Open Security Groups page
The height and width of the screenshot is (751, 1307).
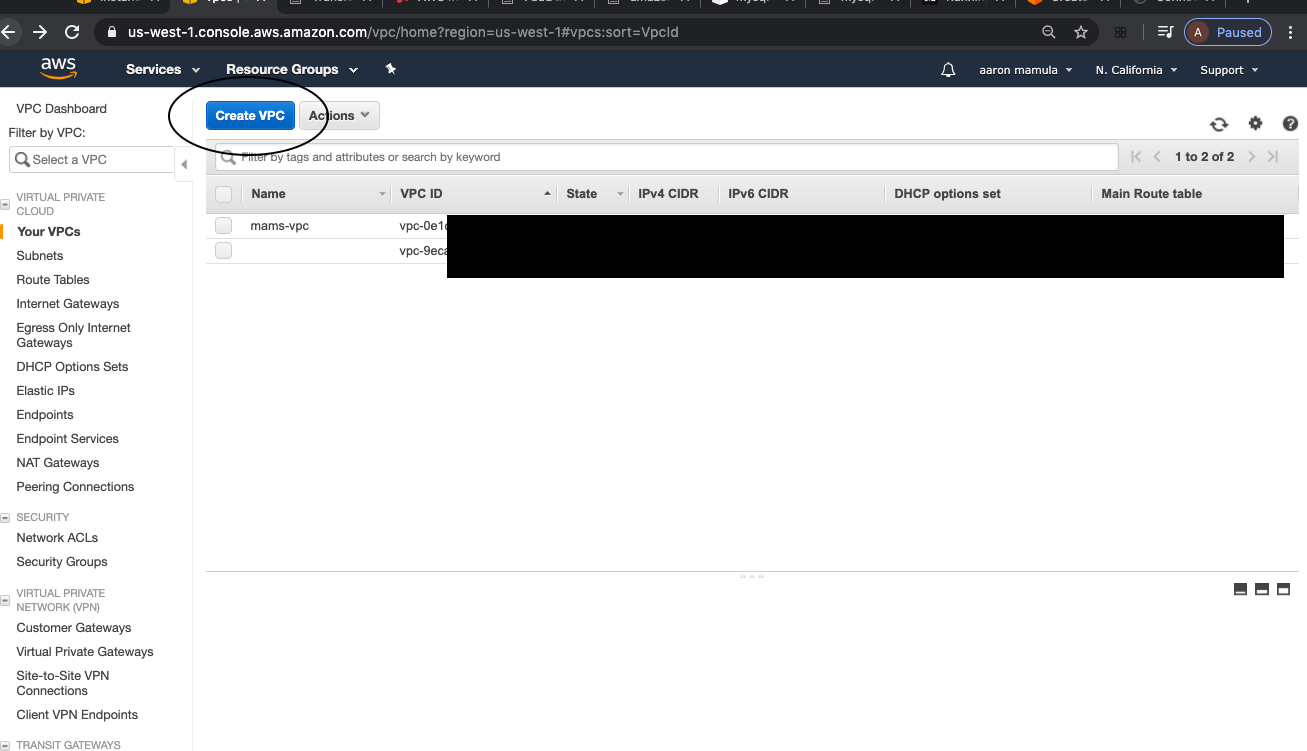tap(62, 562)
